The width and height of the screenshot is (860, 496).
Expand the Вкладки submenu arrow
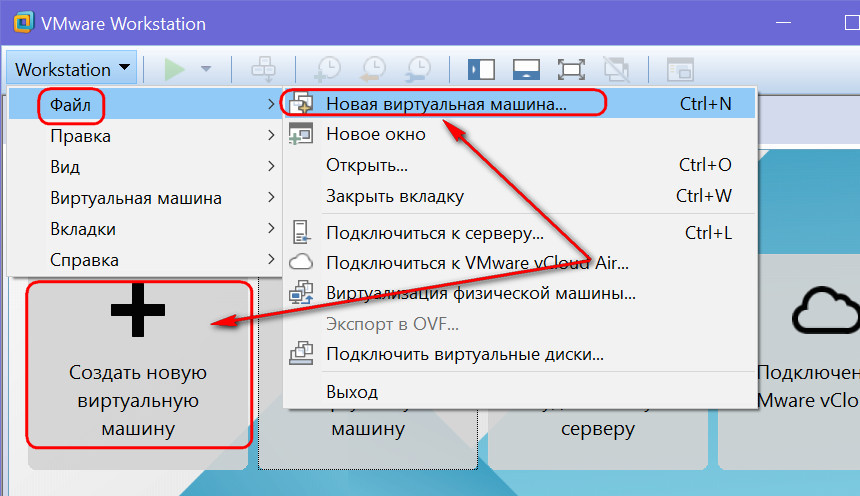(271, 228)
